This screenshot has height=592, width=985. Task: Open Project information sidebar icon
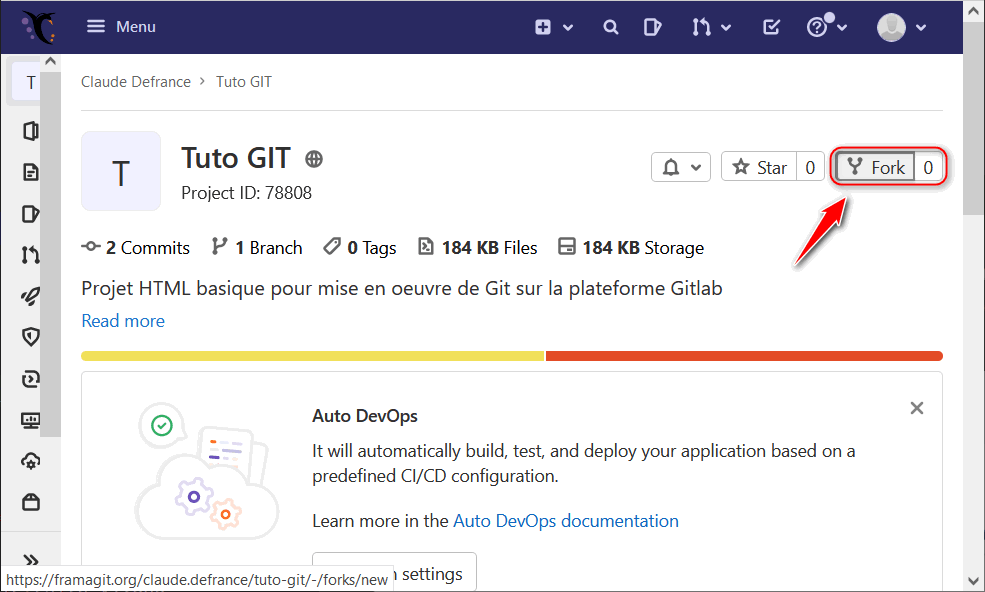30,131
